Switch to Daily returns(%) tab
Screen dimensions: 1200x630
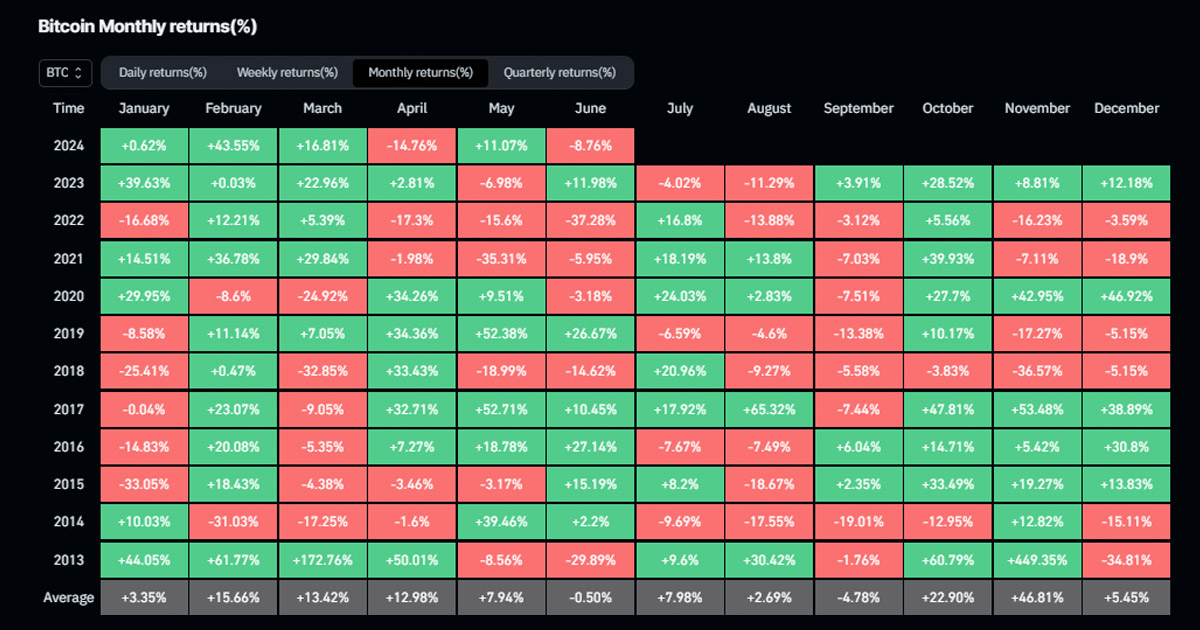click(x=163, y=72)
